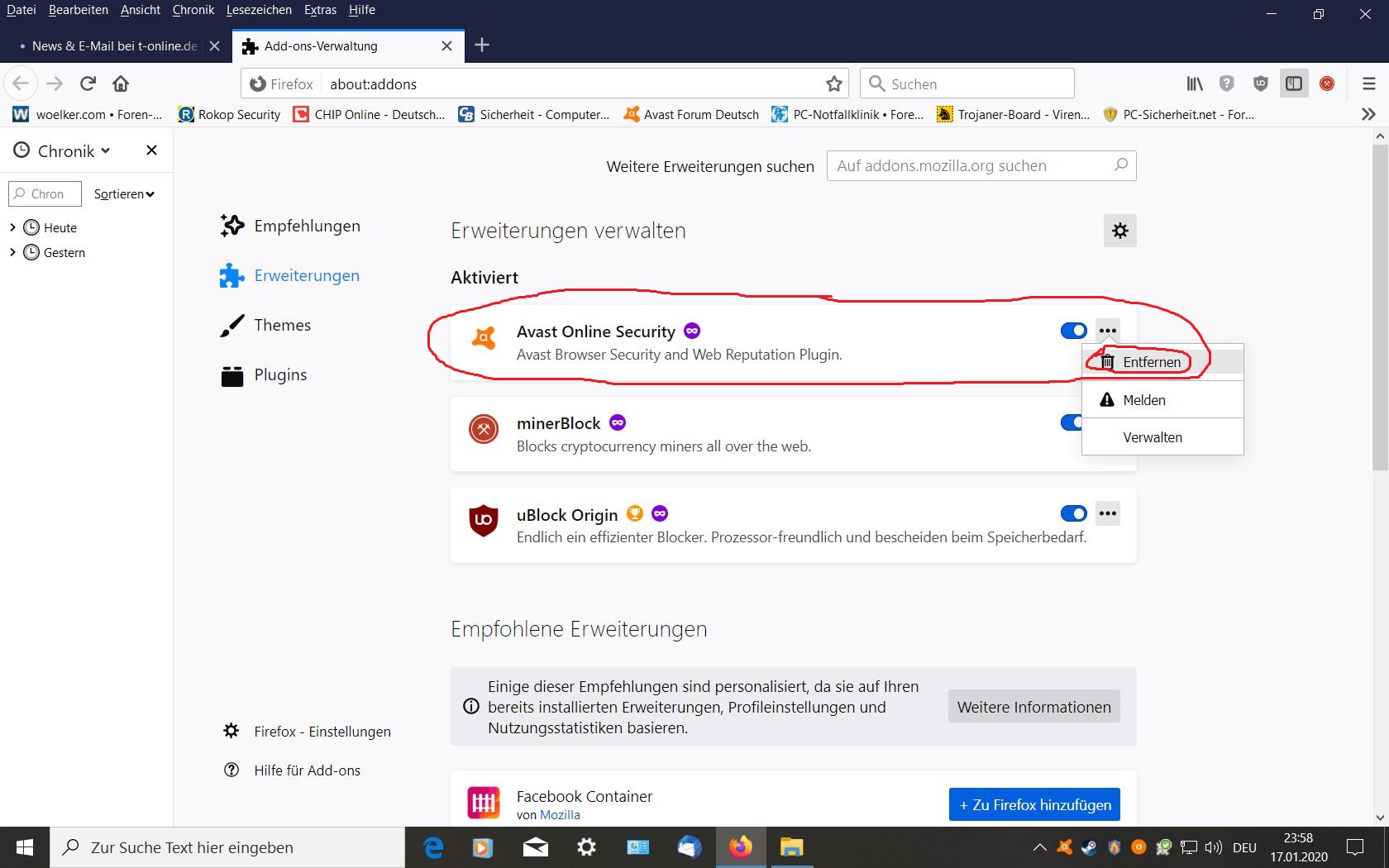Click the forward navigation arrow

click(55, 83)
